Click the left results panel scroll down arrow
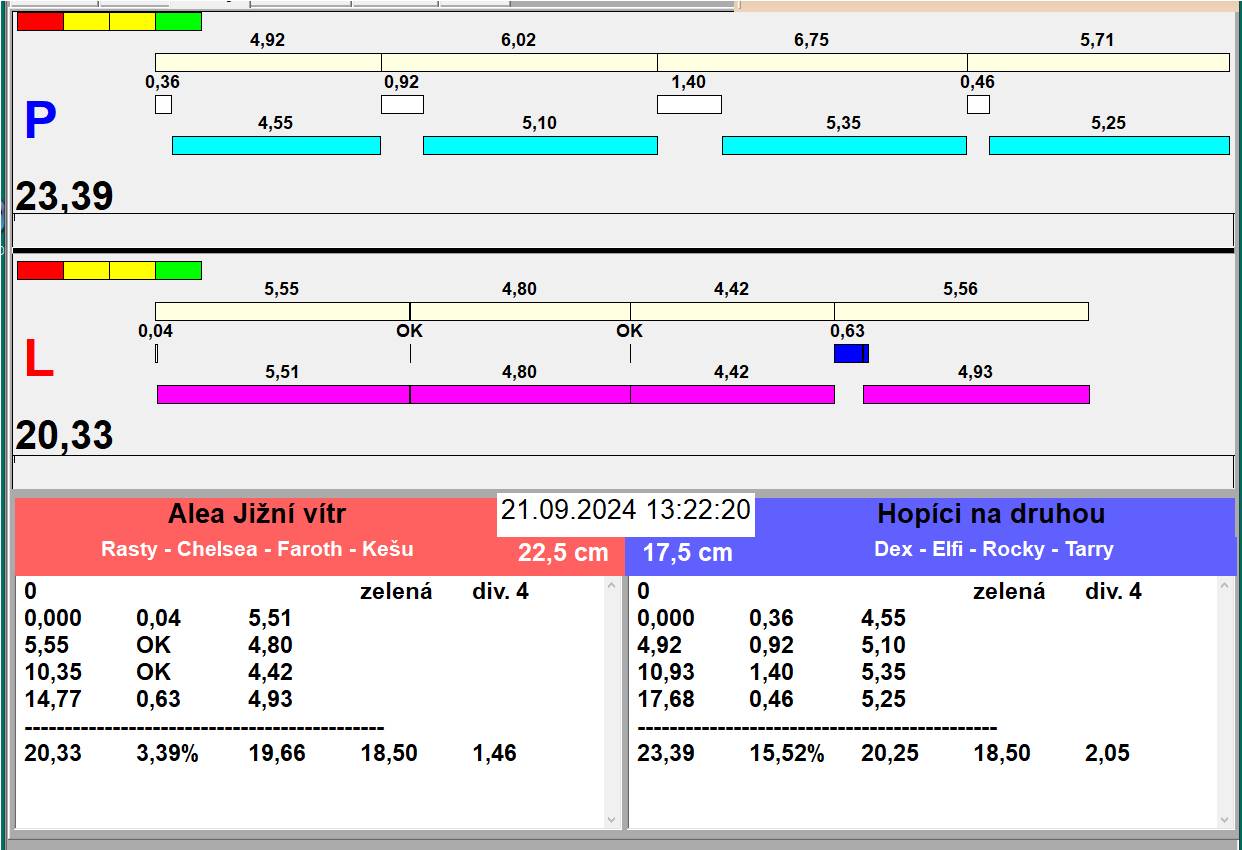The height and width of the screenshot is (850, 1242). coord(612,819)
